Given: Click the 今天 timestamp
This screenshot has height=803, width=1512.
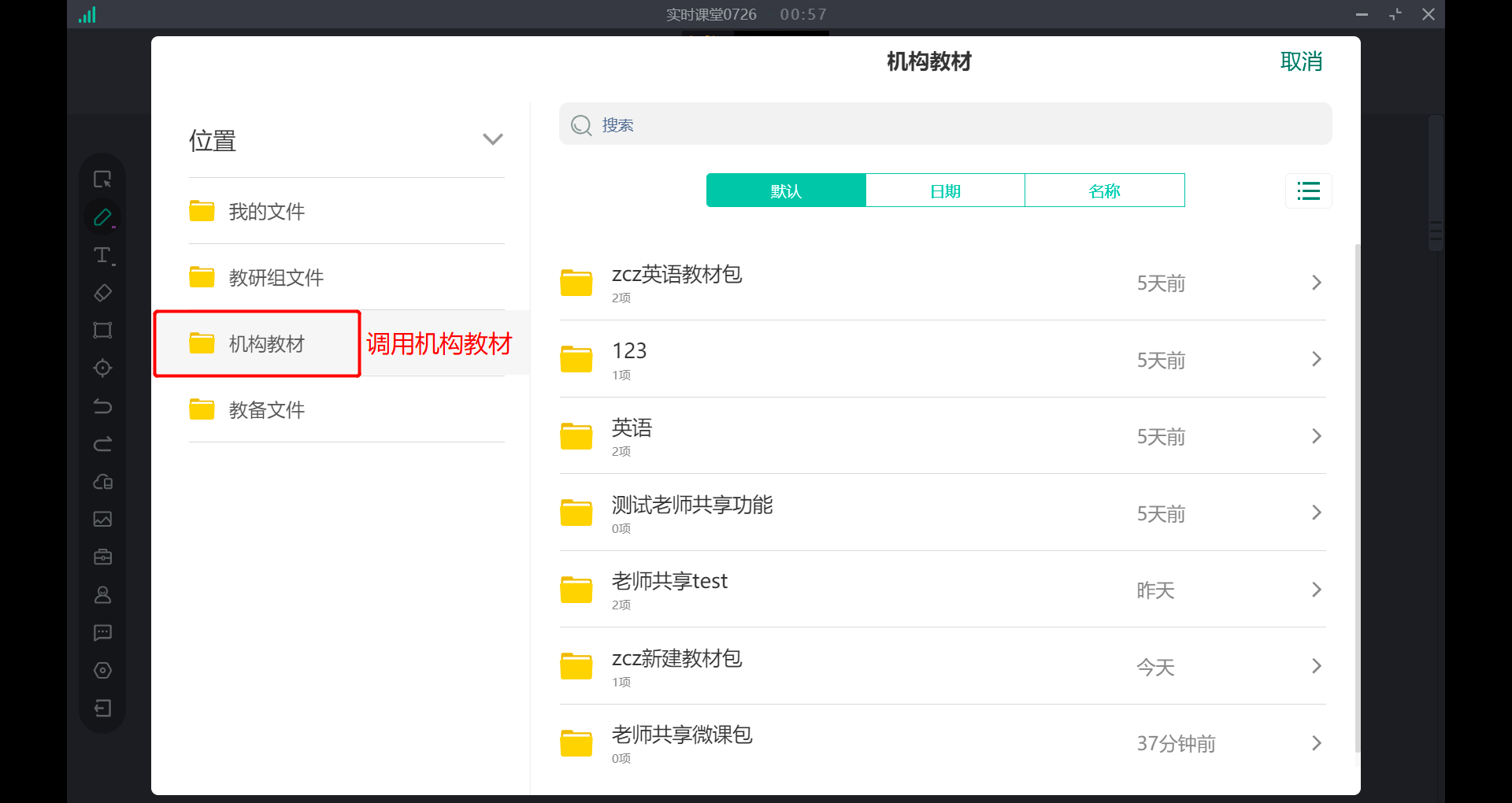Looking at the screenshot, I should (1155, 668).
